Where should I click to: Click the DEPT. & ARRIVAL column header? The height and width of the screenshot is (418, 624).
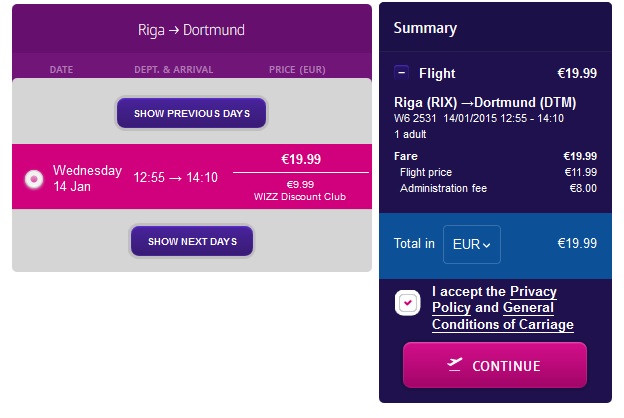[174, 70]
